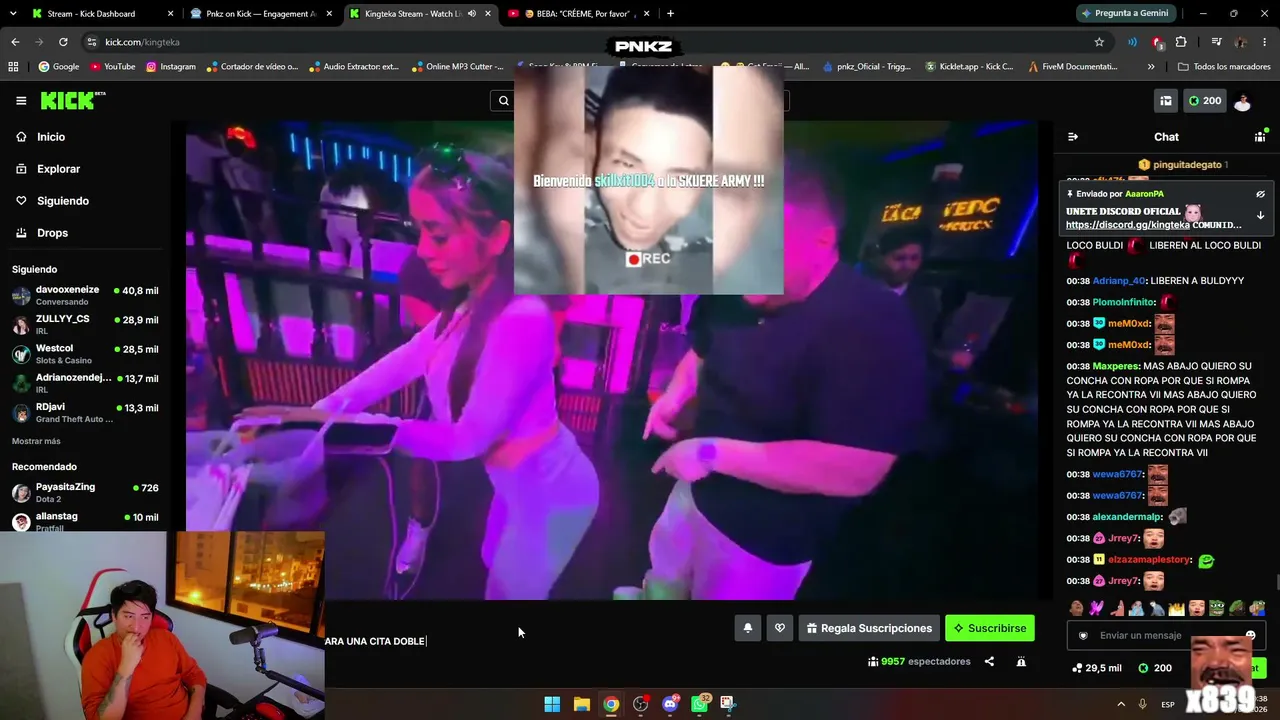Open WhatsApp from the taskbar
This screenshot has height=720, width=1280.
[x=699, y=704]
